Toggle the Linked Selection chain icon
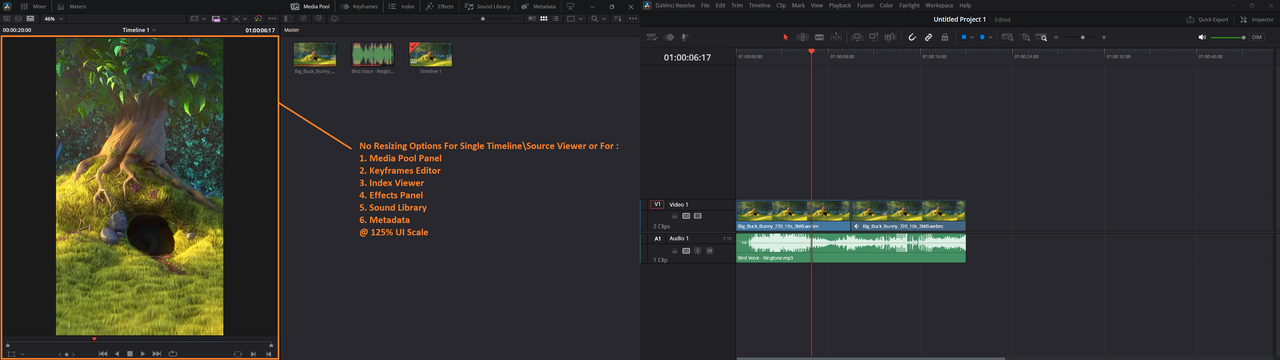 click(x=928, y=37)
